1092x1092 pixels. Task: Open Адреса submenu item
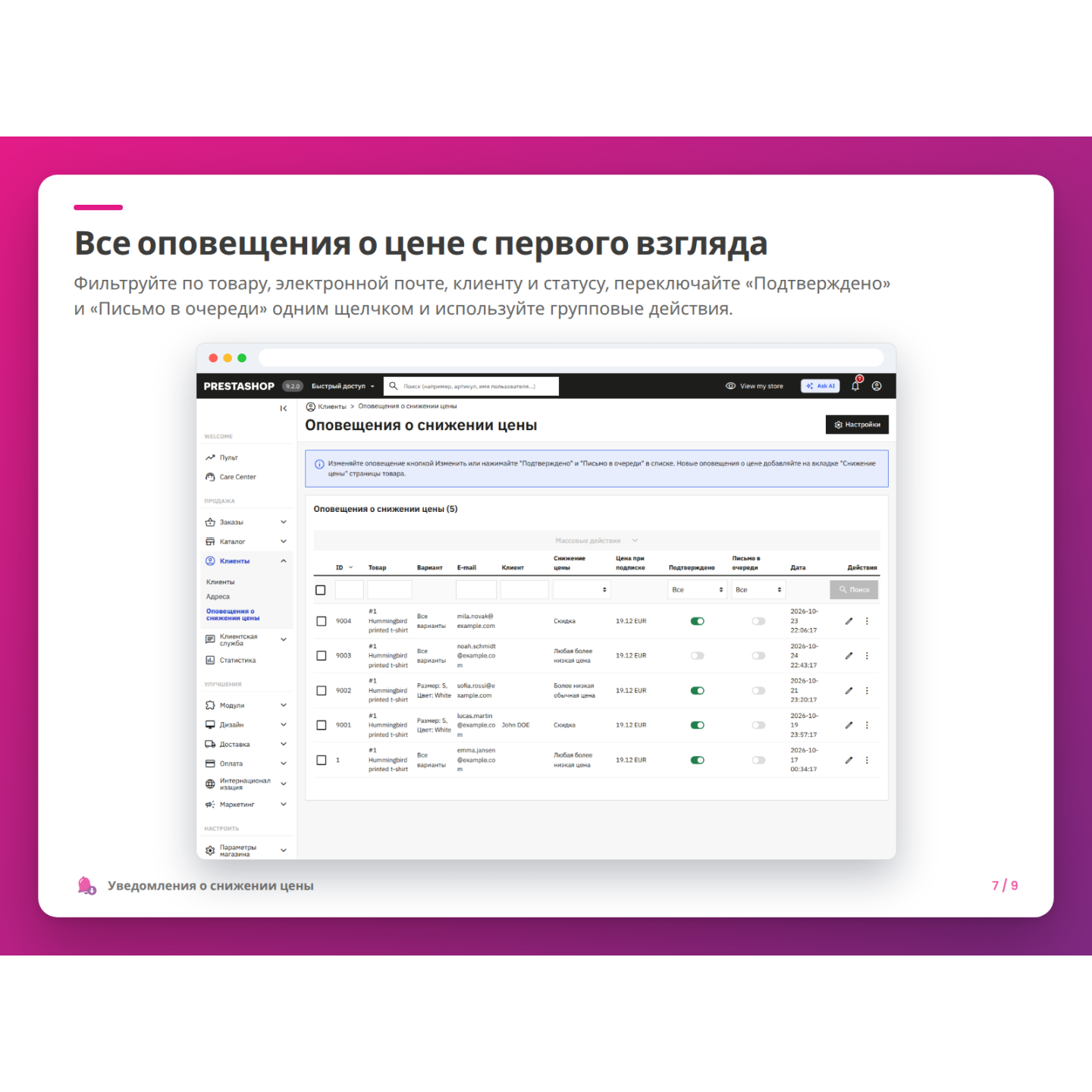click(218, 597)
